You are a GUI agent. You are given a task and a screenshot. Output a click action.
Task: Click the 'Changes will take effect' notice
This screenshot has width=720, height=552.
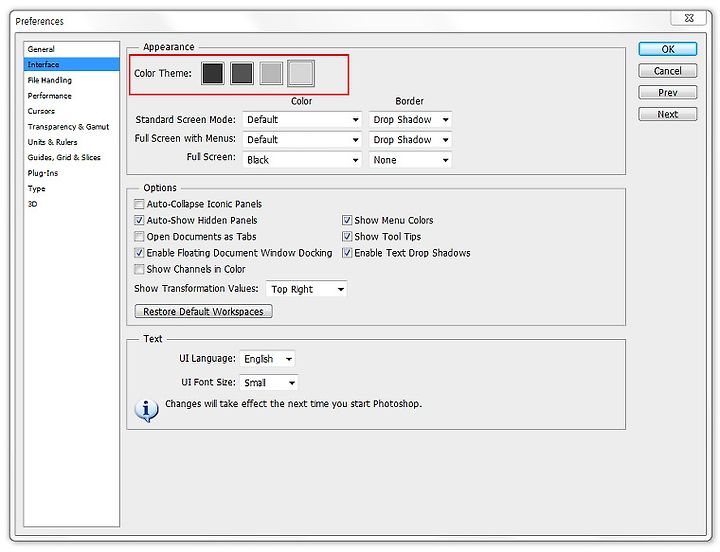[x=293, y=404]
